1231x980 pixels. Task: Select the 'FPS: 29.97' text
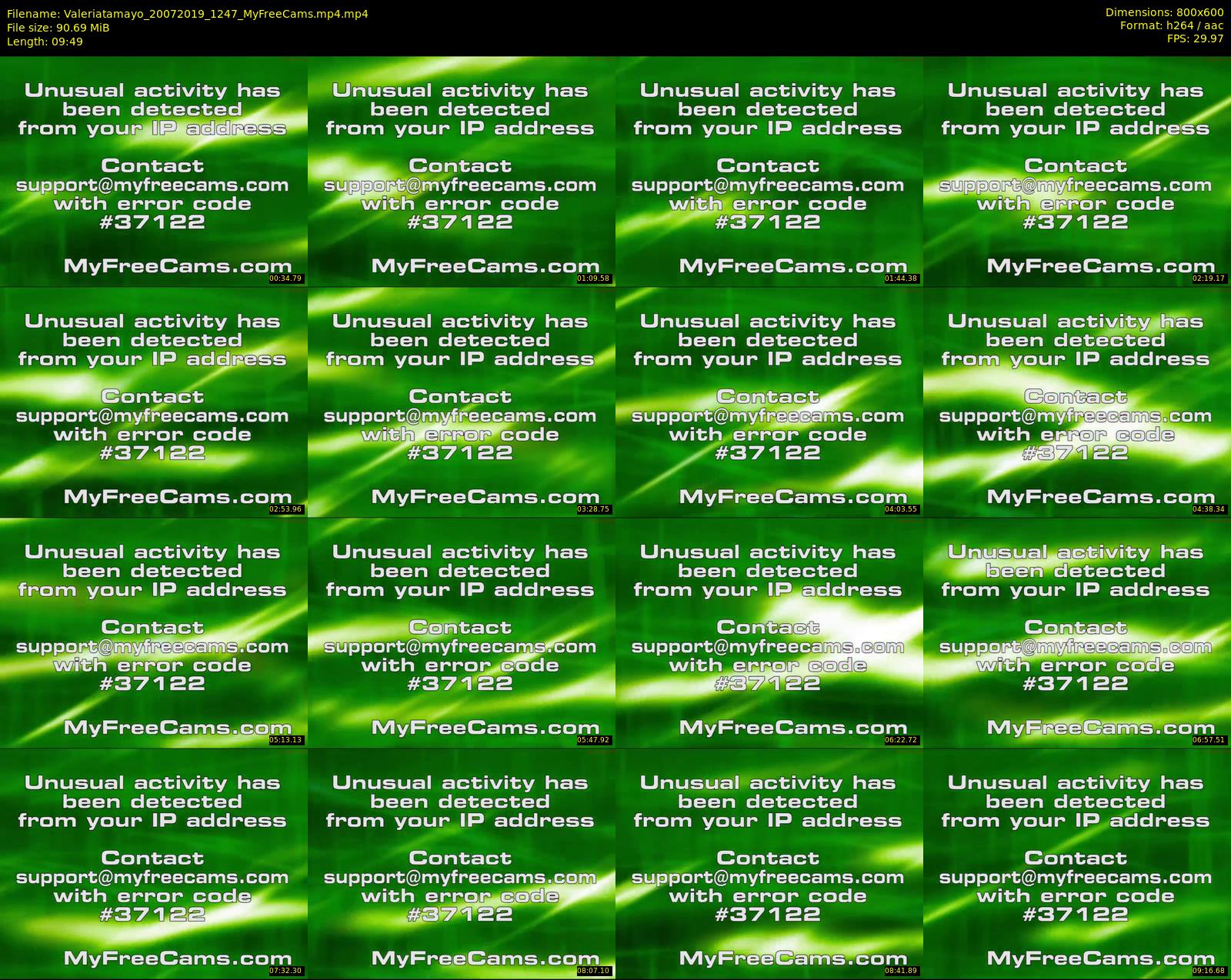pos(1195,38)
